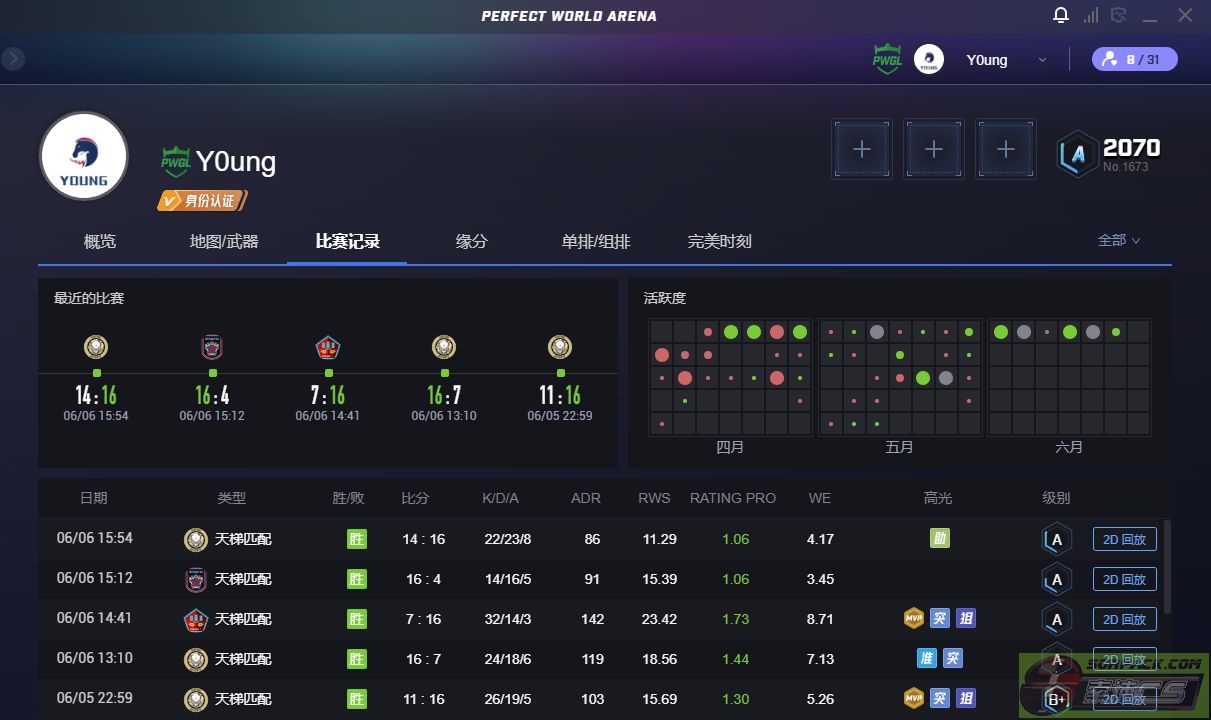Open the friends list 8 / 31 badge
The image size is (1211, 720).
[1134, 59]
